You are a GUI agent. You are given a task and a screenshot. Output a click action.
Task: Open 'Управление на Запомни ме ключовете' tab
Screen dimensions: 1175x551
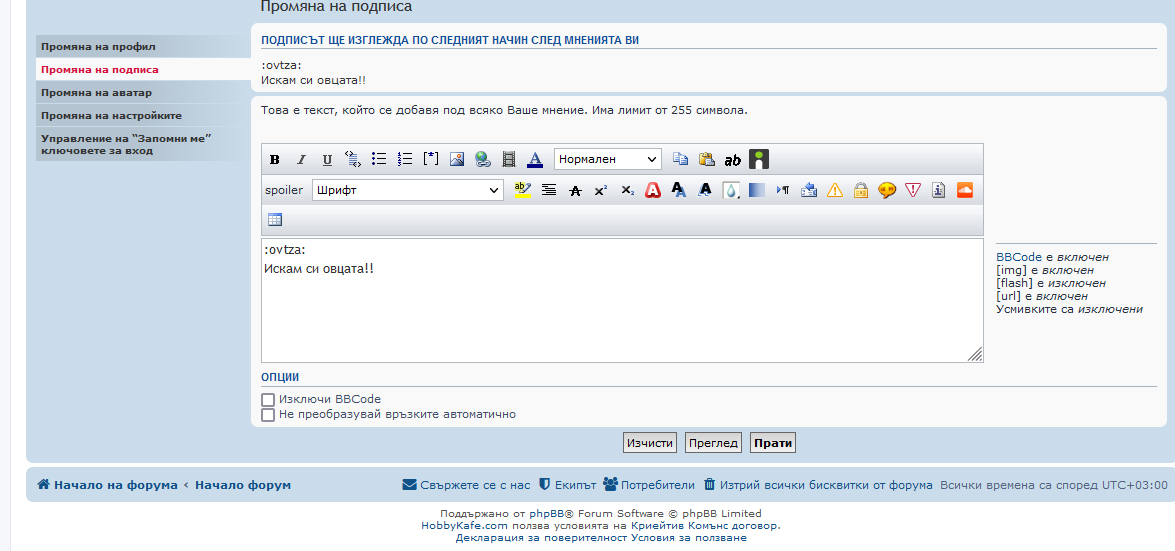click(143, 145)
